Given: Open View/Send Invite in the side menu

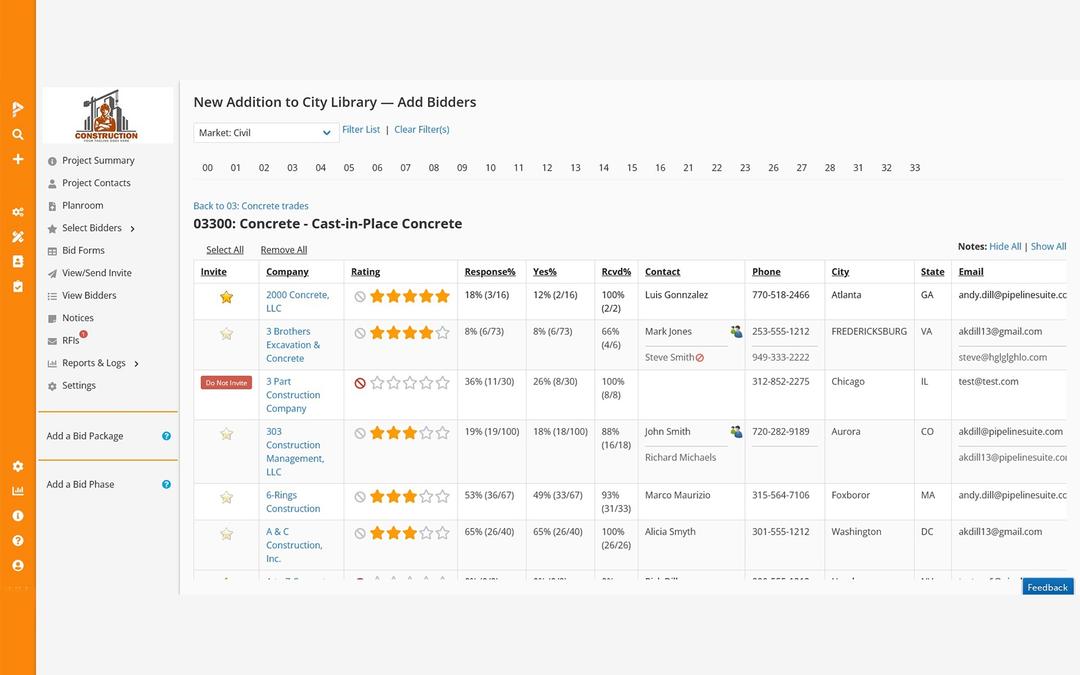Looking at the screenshot, I should click(x=90, y=273).
